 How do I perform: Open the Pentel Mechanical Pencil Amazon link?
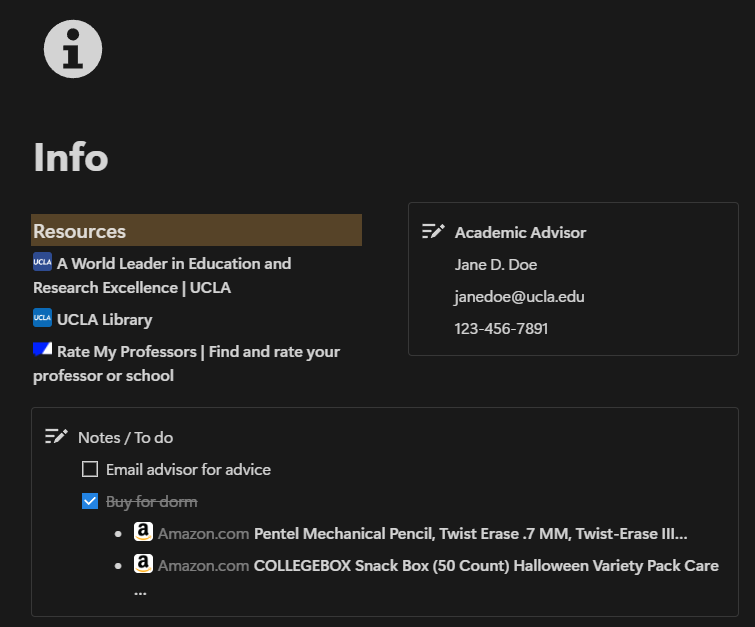click(470, 534)
